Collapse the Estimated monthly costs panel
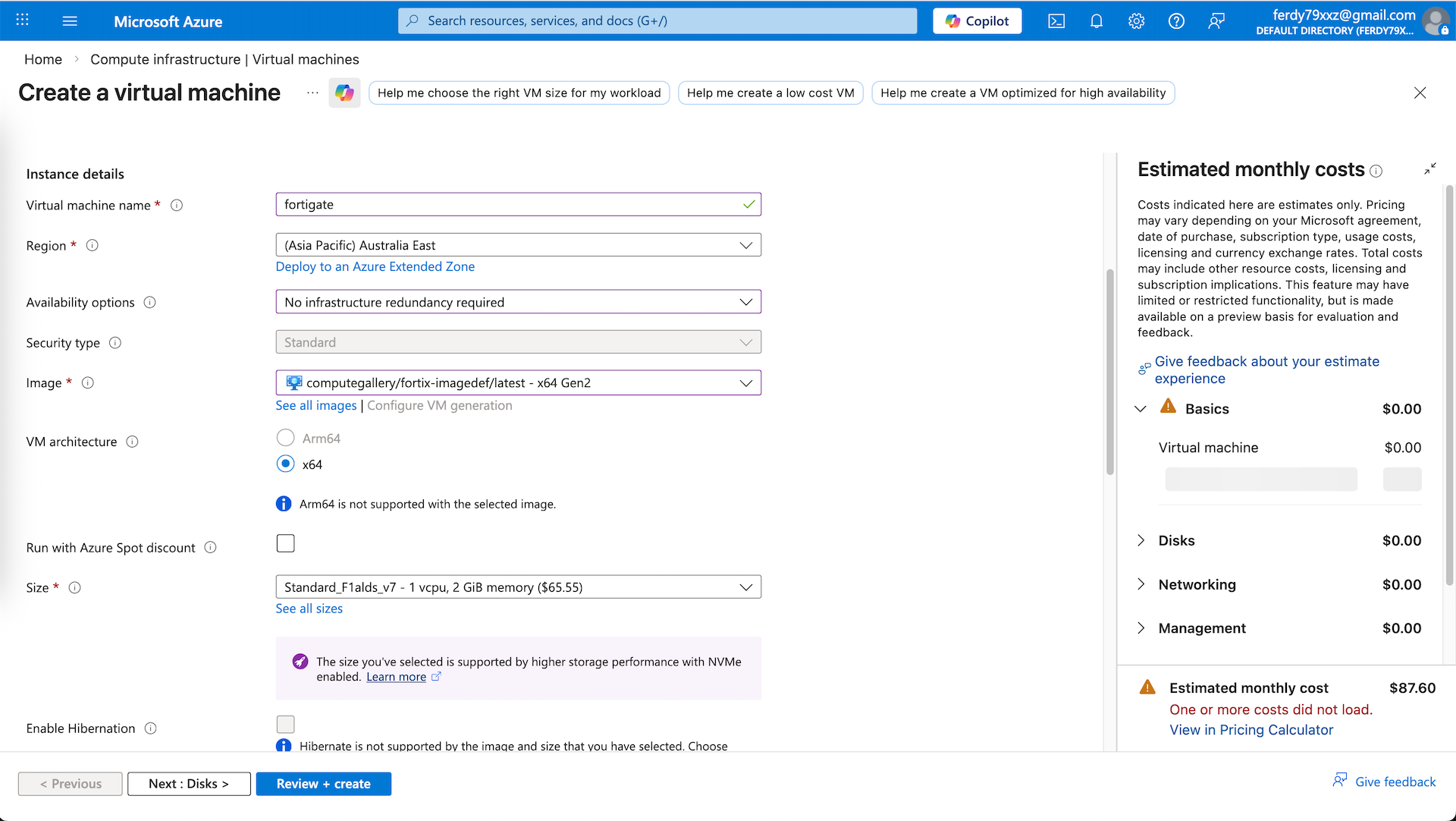Viewport: 1456px width, 821px height. point(1429,169)
